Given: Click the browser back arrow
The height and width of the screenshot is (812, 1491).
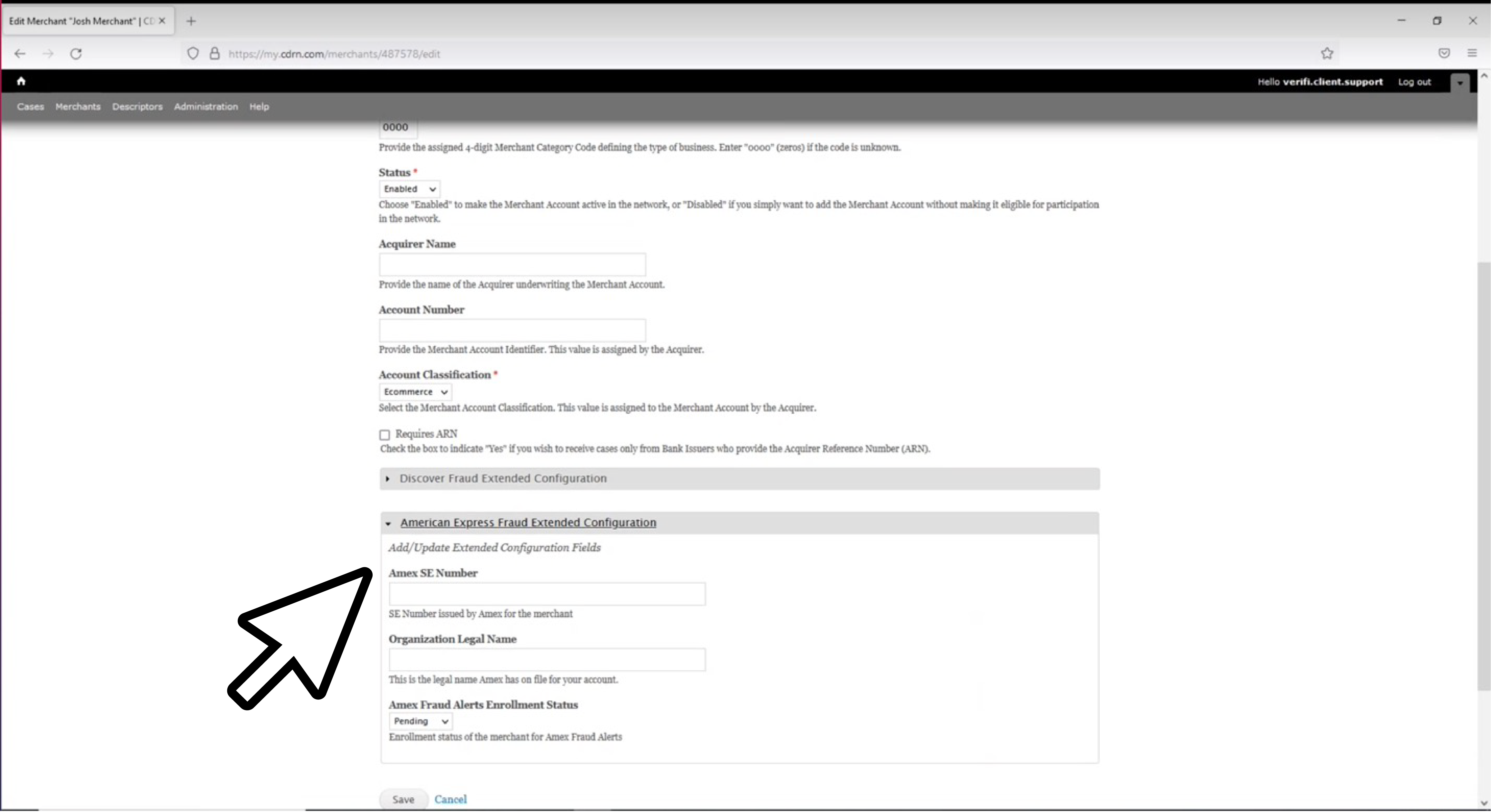Looking at the screenshot, I should coord(20,54).
